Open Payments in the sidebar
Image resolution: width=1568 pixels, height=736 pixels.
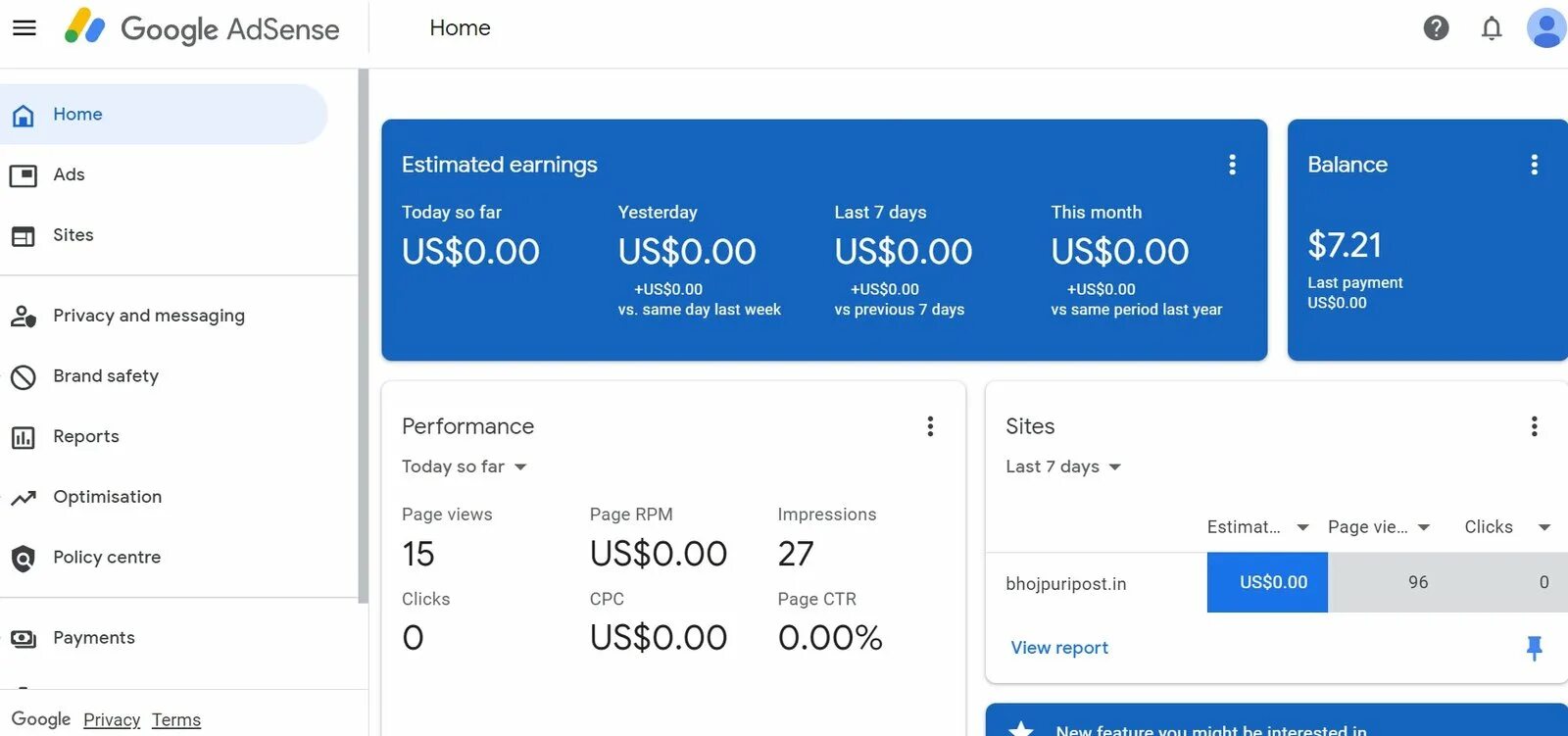94,638
